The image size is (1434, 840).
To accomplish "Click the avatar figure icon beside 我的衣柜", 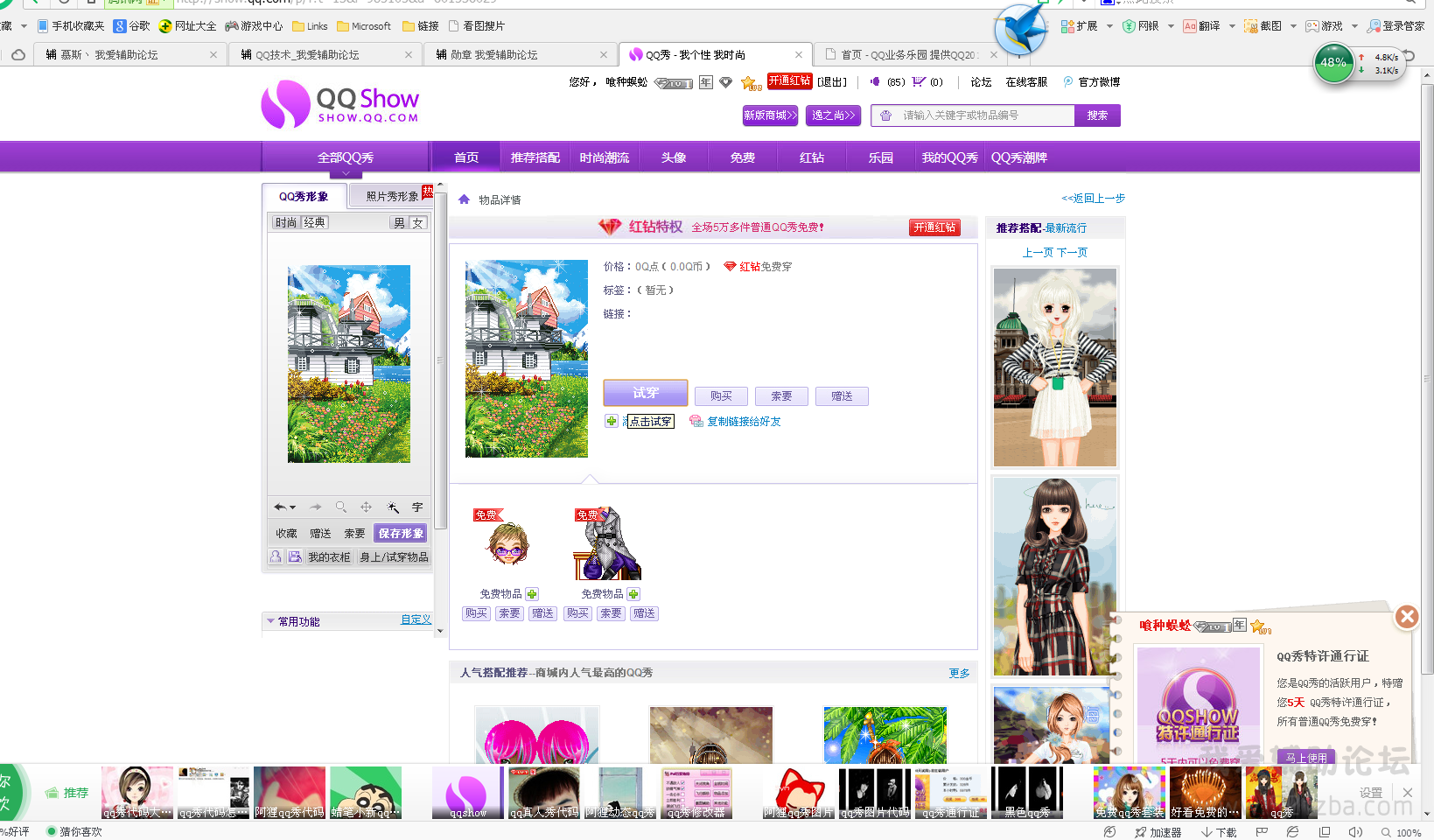I will [x=276, y=556].
